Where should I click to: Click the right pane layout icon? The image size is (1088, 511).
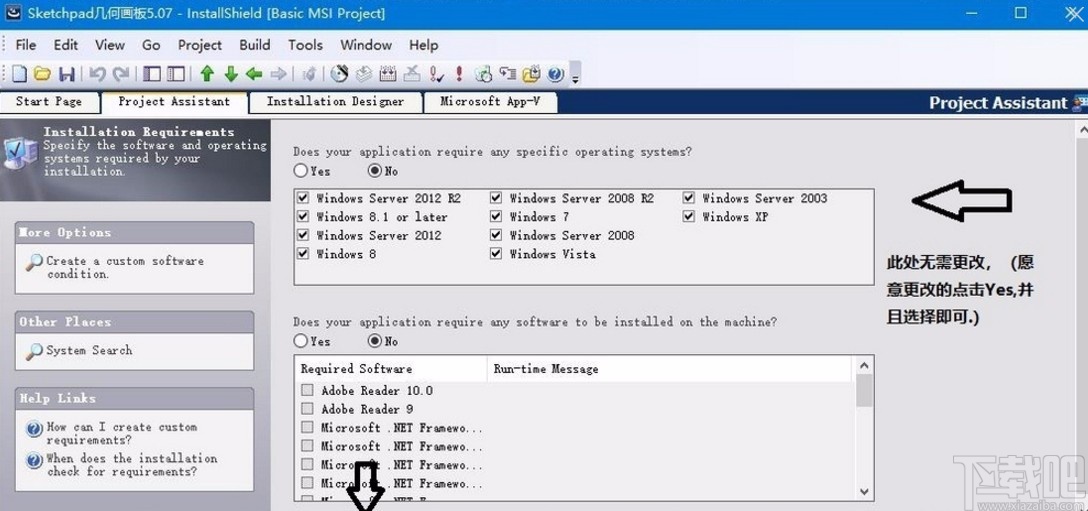tap(176, 74)
